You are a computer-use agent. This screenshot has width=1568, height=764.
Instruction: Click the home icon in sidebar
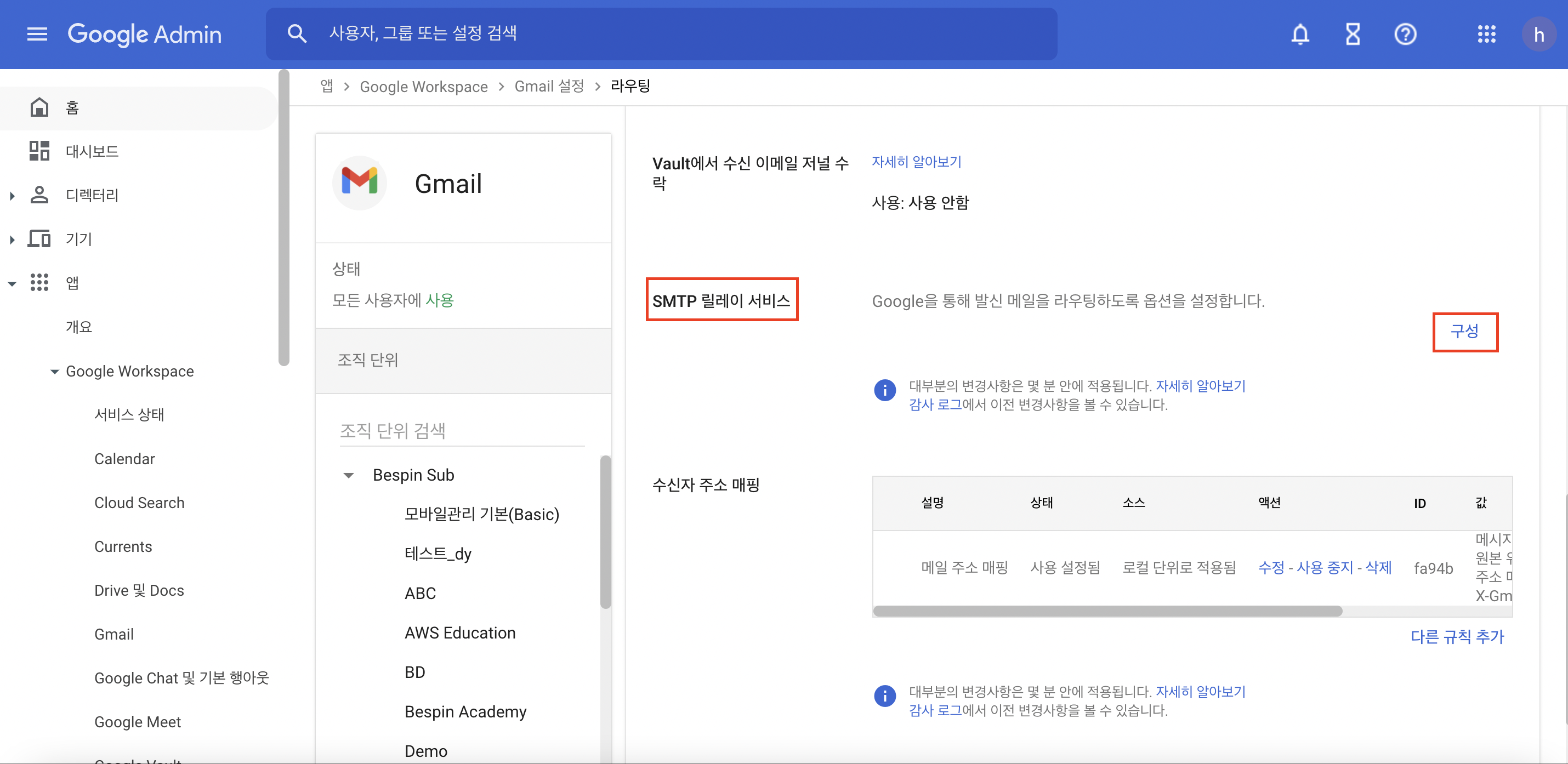39,107
